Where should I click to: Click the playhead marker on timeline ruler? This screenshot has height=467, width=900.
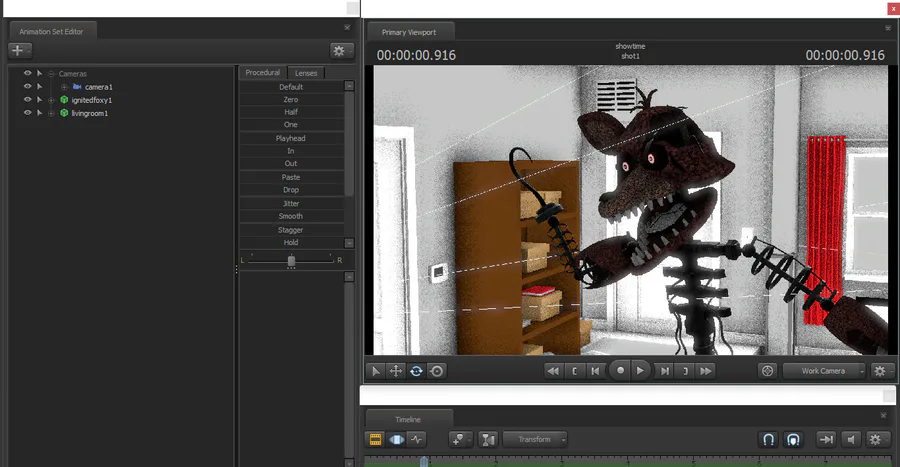(x=424, y=461)
